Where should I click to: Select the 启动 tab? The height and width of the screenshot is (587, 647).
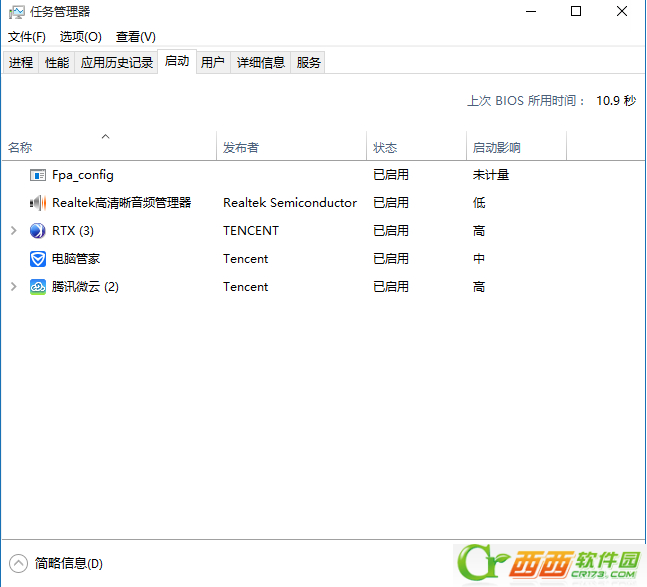(177, 61)
